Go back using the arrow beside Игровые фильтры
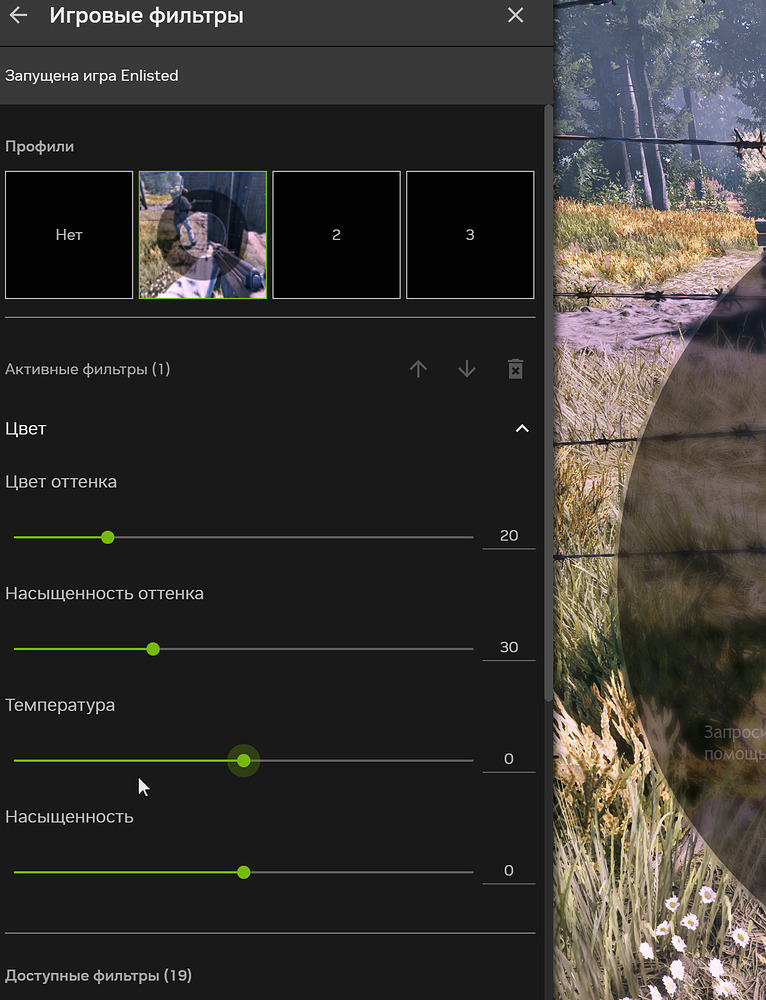 coord(18,15)
